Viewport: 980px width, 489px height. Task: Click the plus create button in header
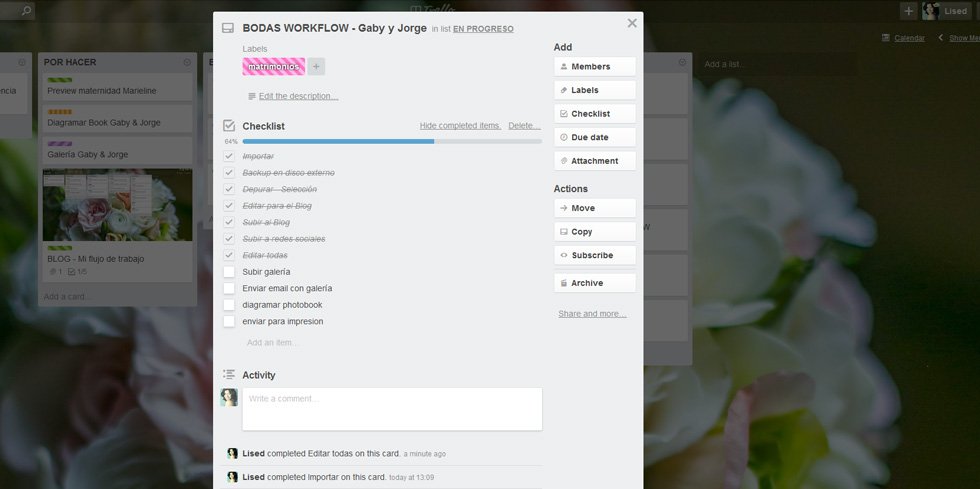(x=908, y=11)
